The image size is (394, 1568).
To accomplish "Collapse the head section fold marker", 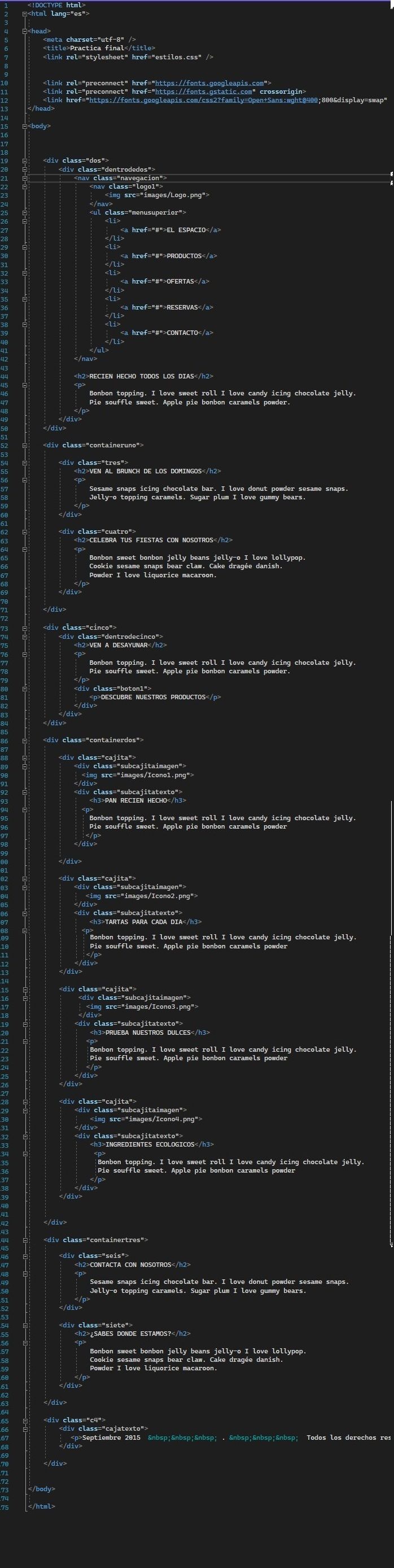I will pyautogui.click(x=24, y=31).
